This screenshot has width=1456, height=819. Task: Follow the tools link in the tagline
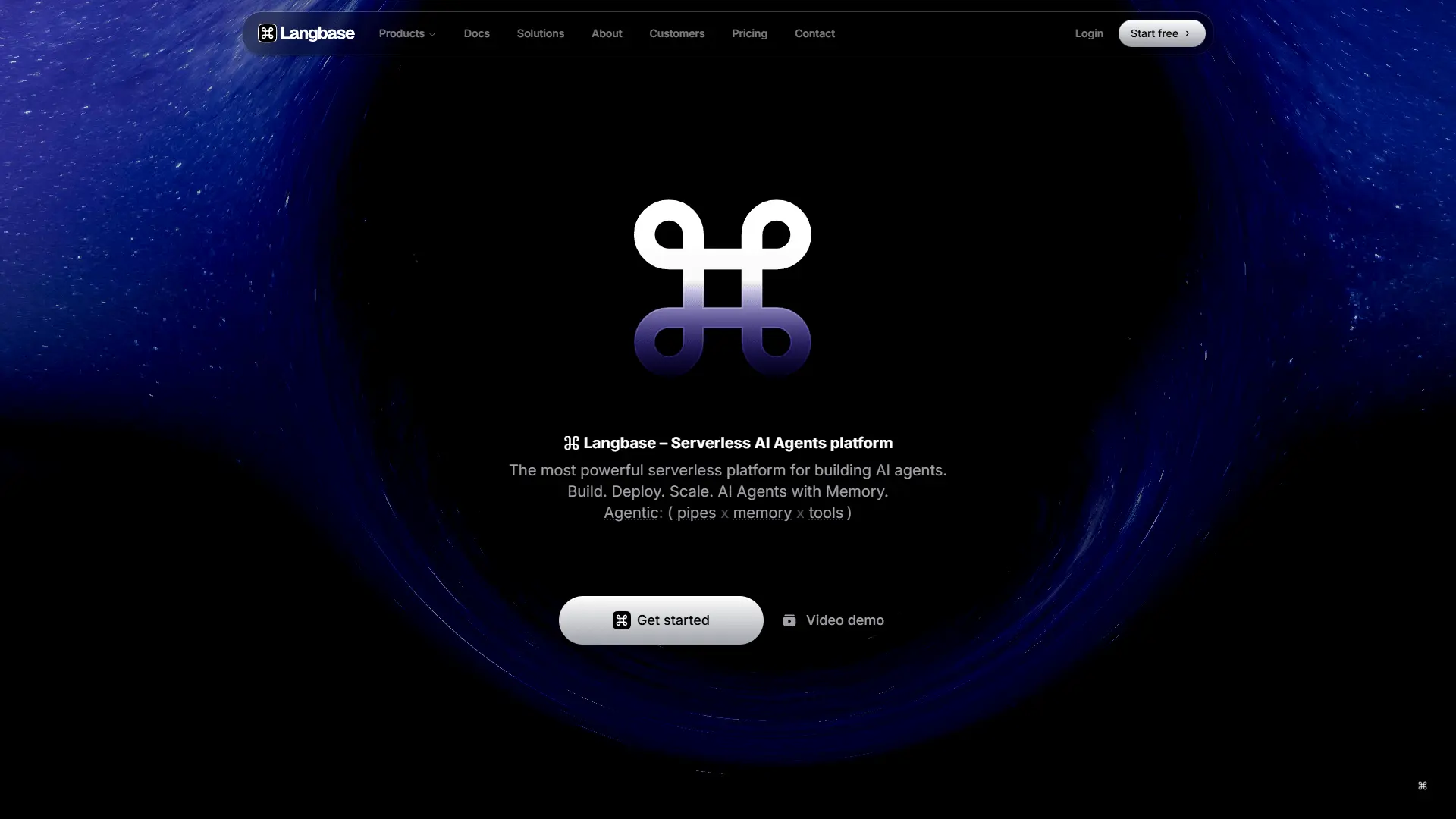(827, 513)
